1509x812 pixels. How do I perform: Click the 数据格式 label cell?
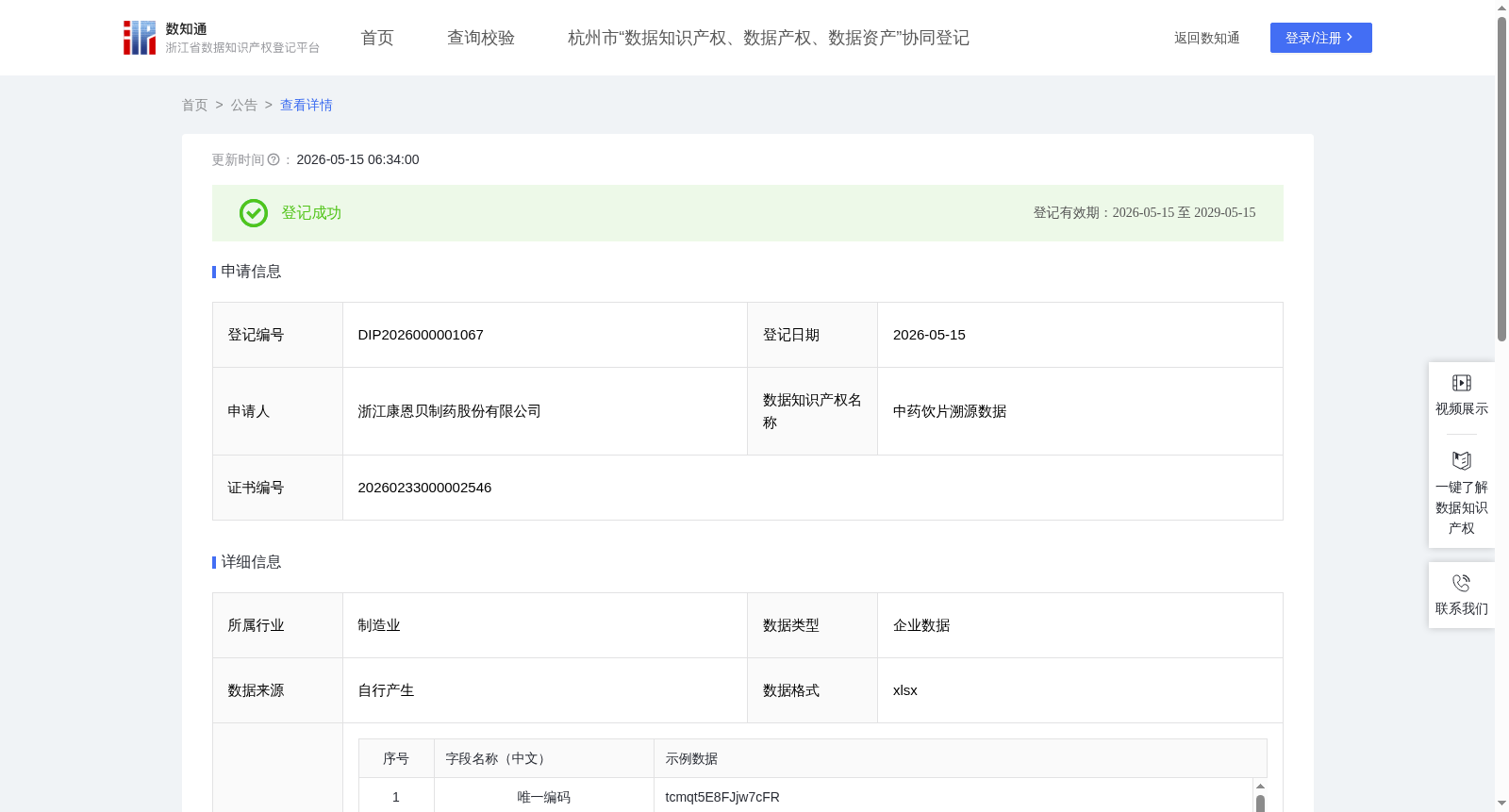click(812, 690)
